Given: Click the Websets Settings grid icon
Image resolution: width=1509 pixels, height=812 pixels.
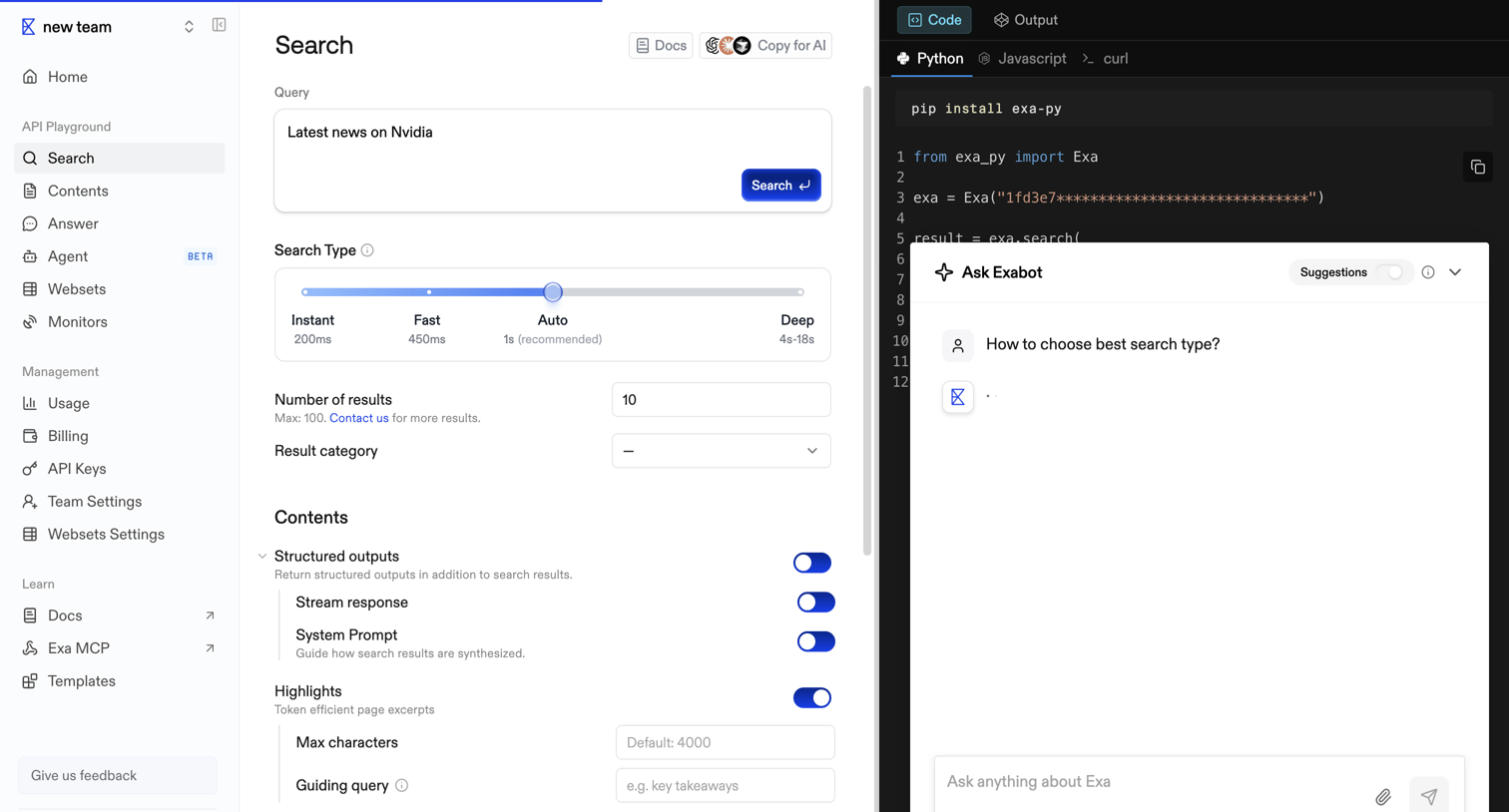Looking at the screenshot, I should [x=30, y=535].
